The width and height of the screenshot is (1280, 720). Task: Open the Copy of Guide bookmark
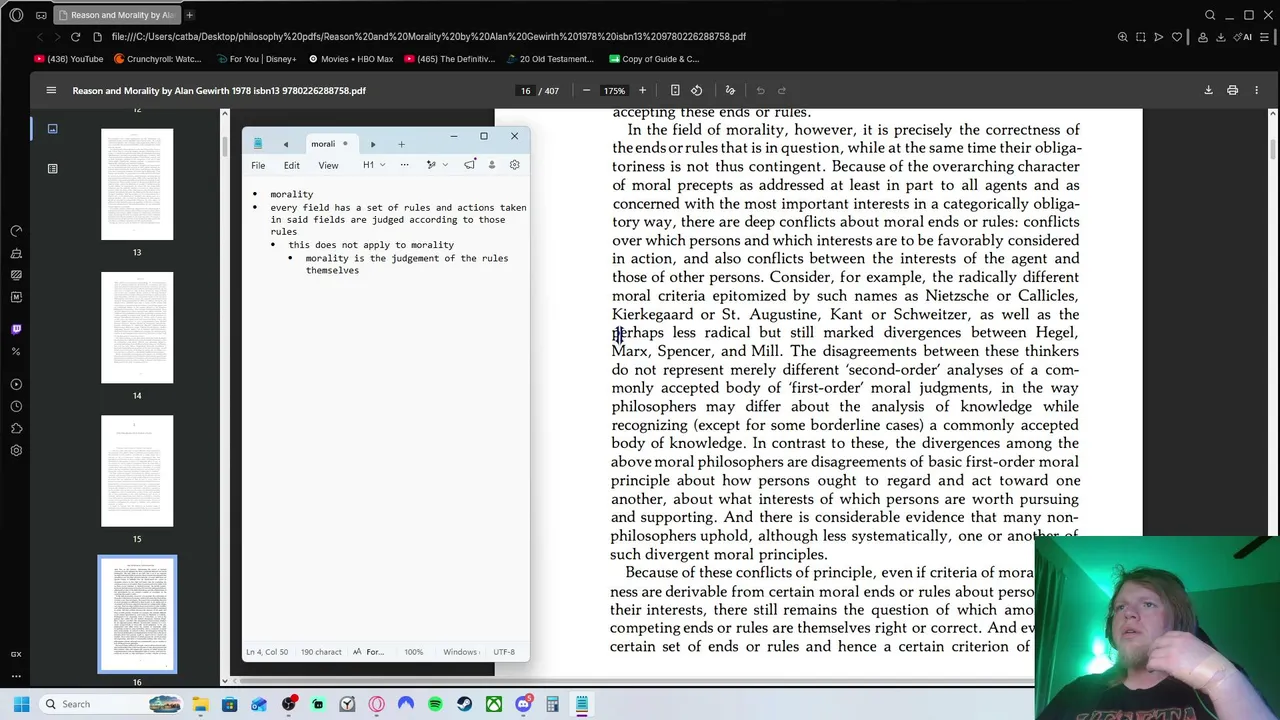click(654, 59)
